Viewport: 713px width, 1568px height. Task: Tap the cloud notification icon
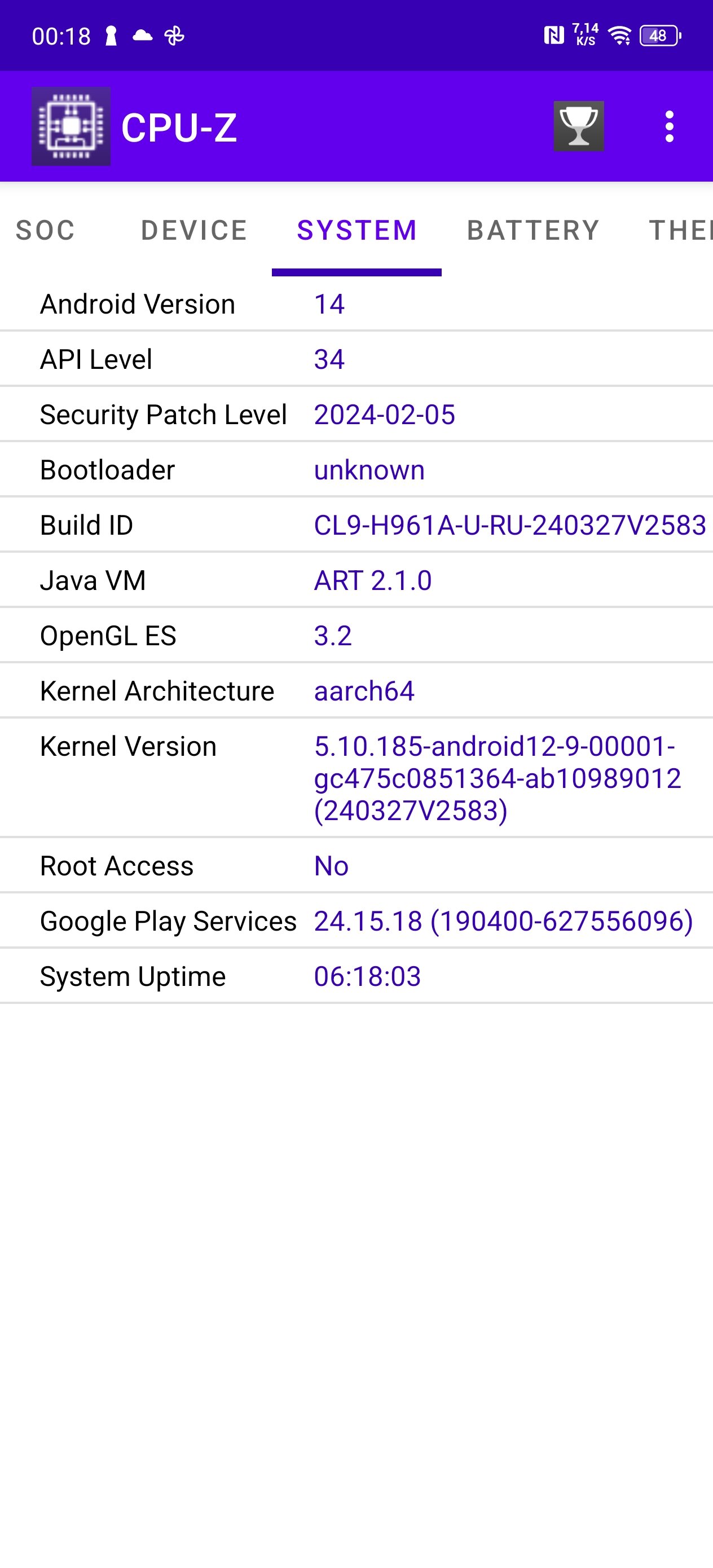(x=142, y=36)
